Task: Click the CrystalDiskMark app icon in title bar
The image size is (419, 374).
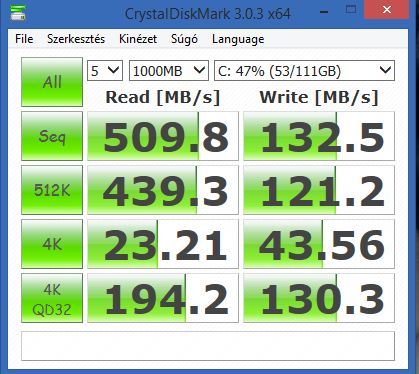Action: point(18,12)
